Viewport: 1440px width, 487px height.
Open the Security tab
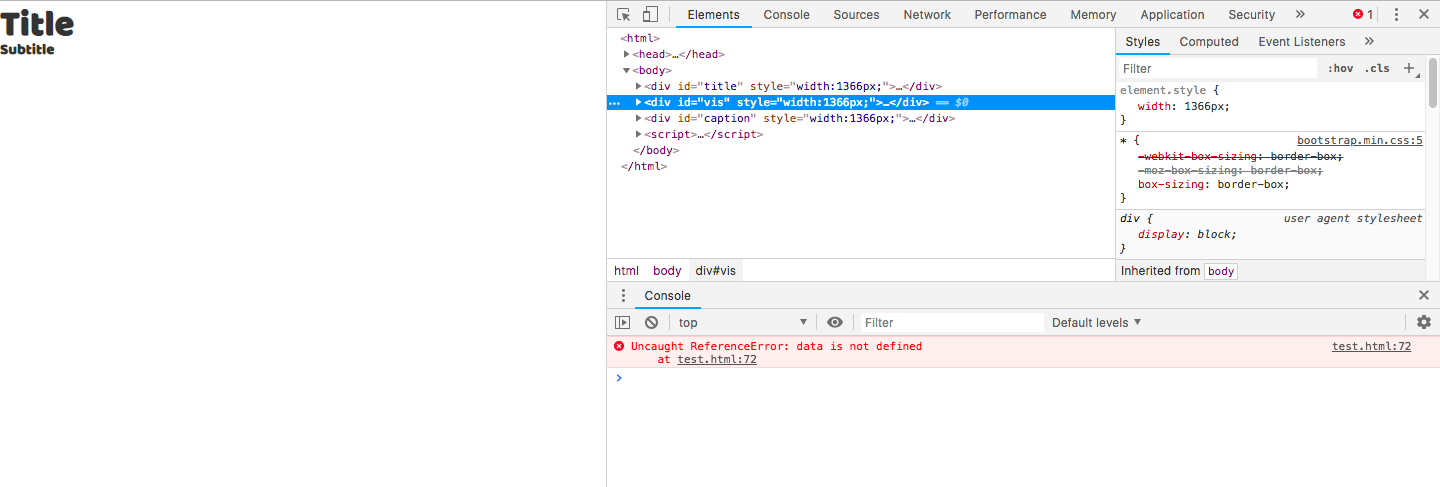1251,14
